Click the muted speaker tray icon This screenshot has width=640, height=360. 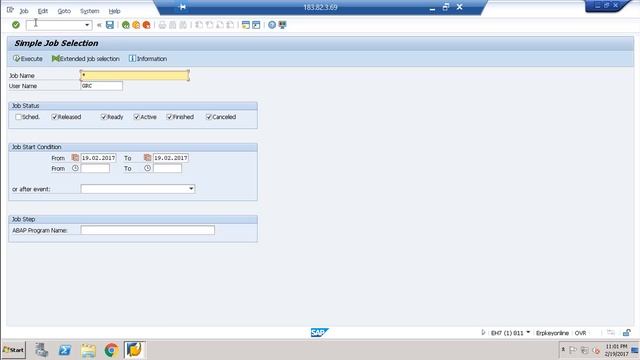coord(596,350)
